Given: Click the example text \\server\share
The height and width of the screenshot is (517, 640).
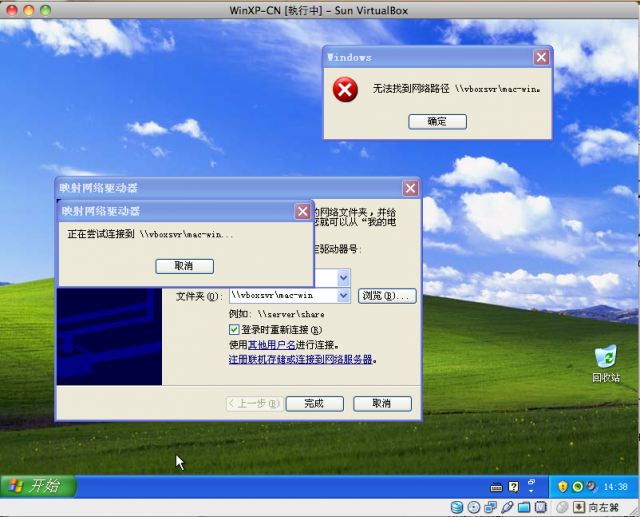Looking at the screenshot, I should pyautogui.click(x=291, y=314).
